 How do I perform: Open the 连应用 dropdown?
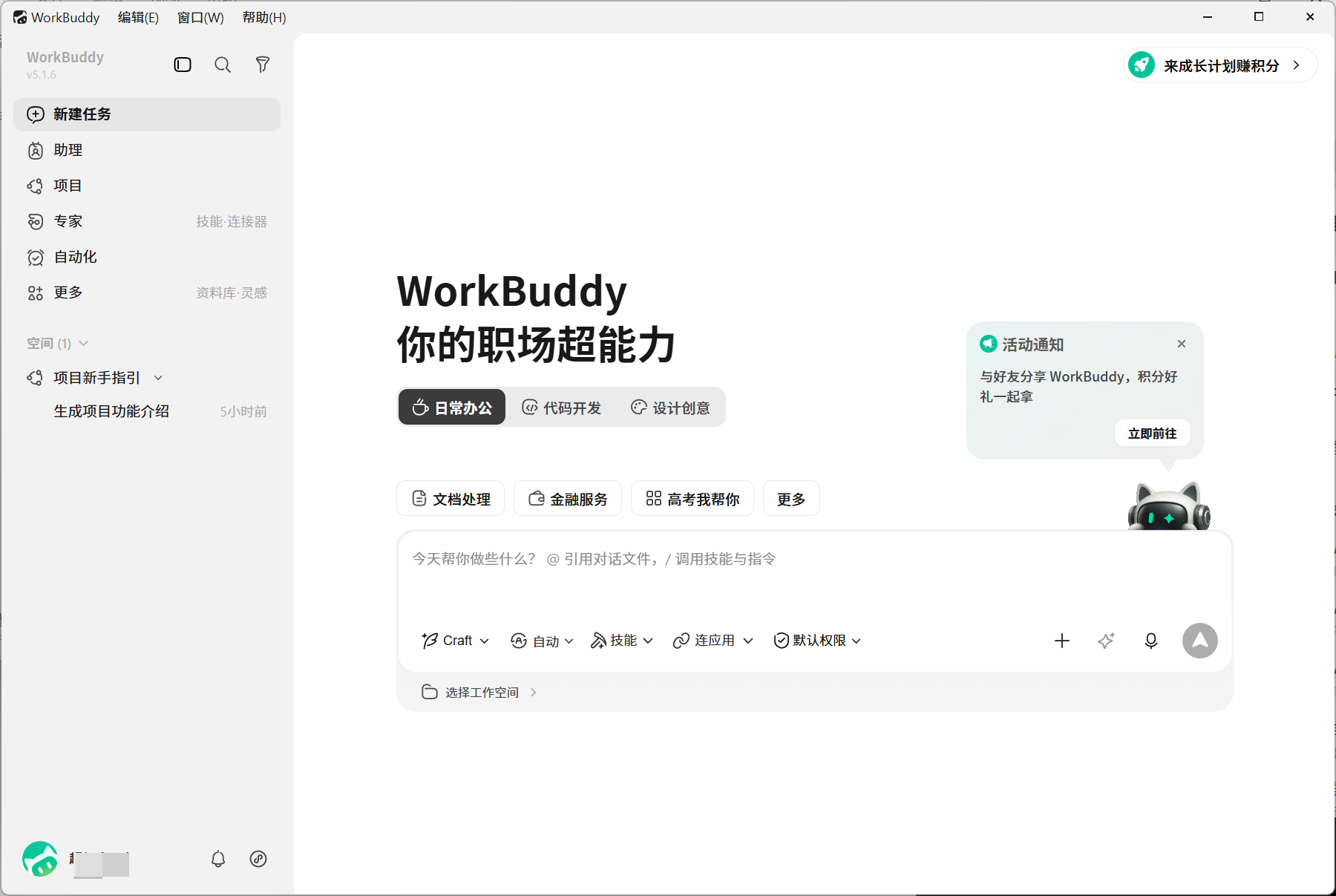[x=713, y=641]
